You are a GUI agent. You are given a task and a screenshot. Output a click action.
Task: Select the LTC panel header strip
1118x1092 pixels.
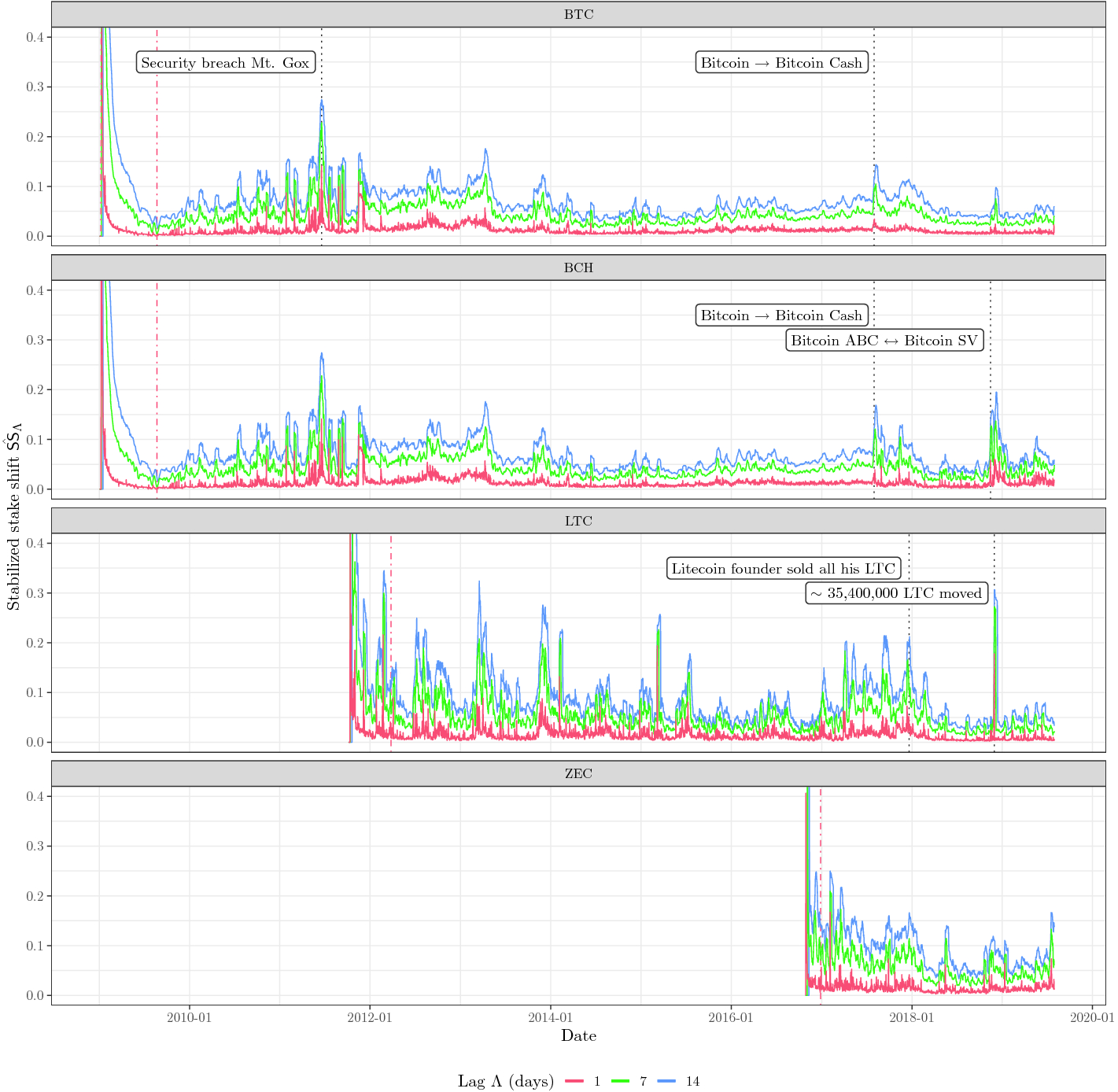(578, 521)
